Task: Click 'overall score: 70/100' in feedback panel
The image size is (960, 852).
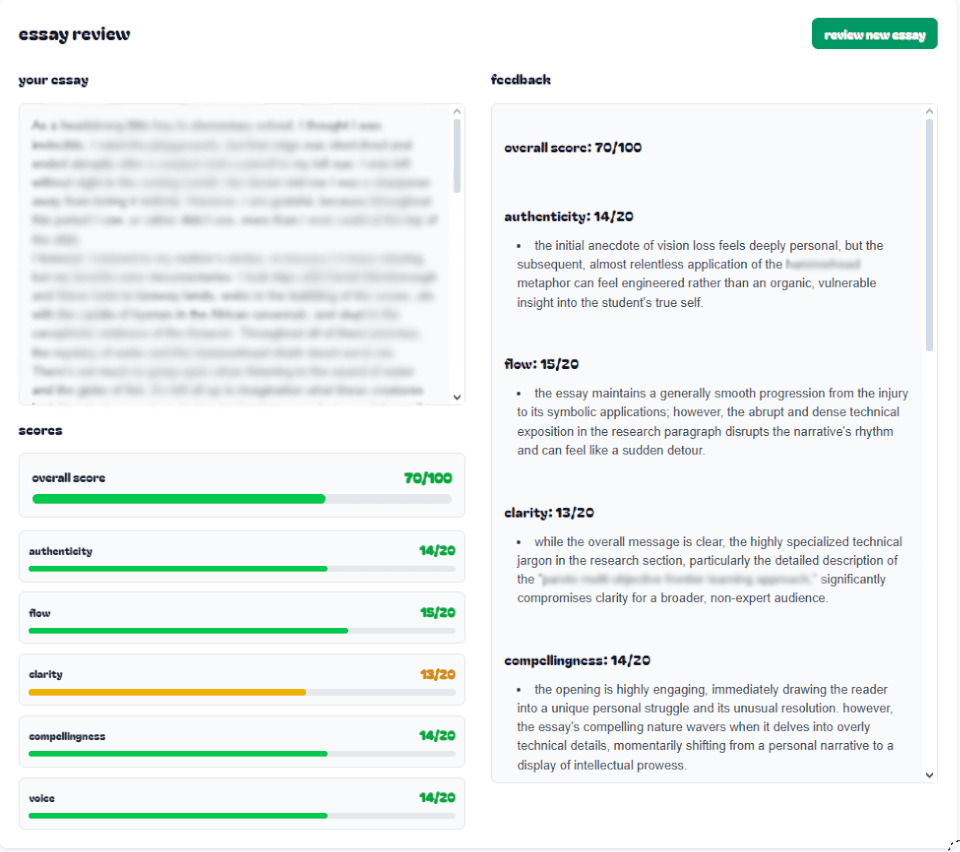Action: (572, 148)
